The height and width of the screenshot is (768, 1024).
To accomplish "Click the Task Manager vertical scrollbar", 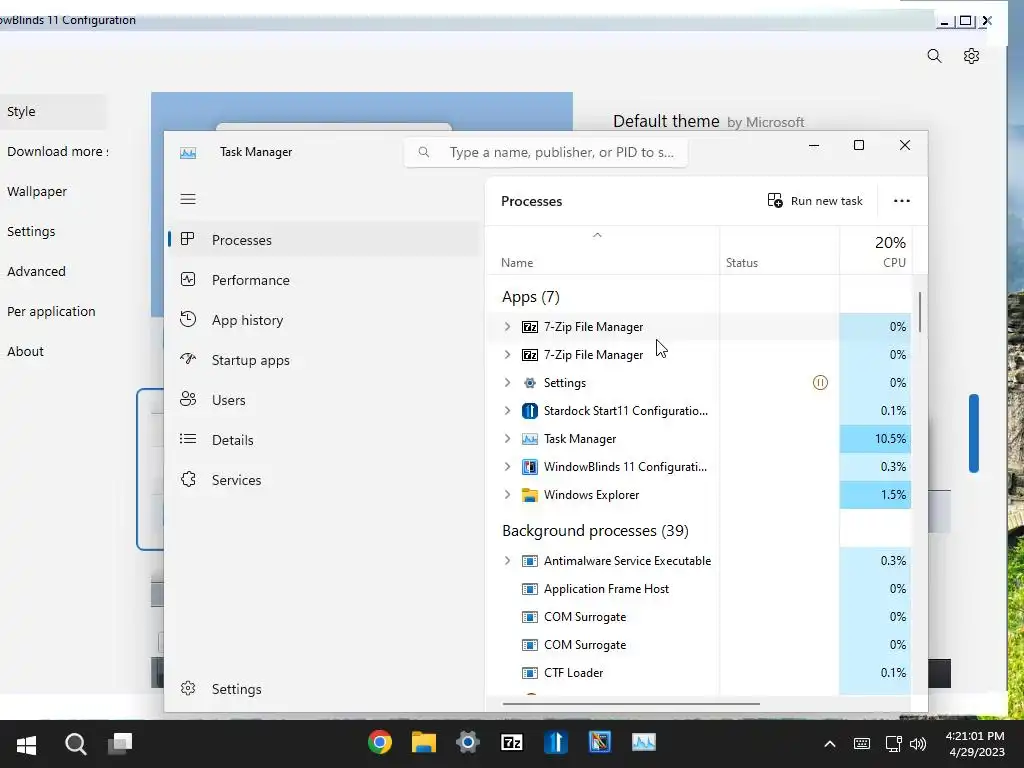I will [x=920, y=312].
